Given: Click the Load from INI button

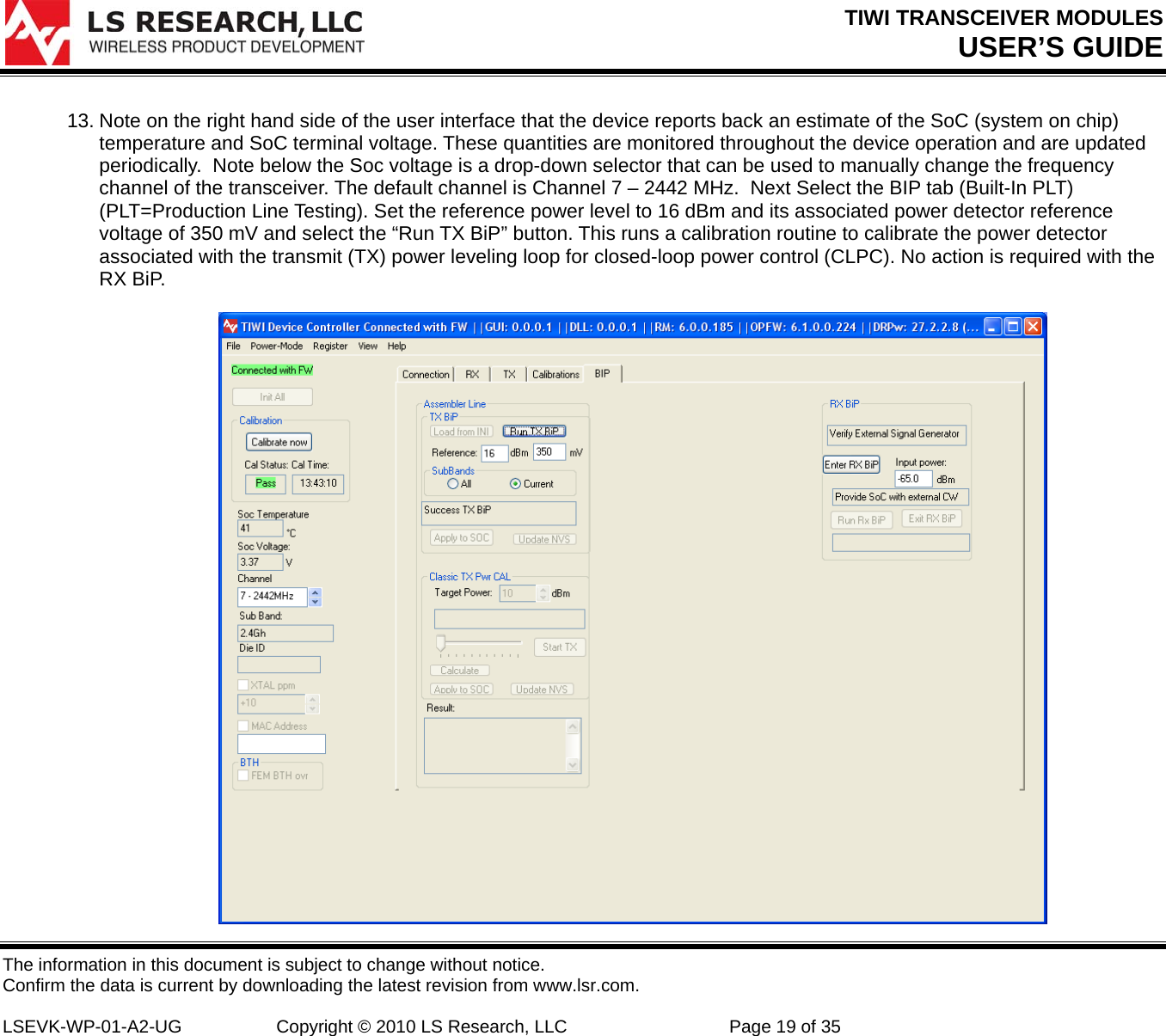Looking at the screenshot, I should pos(461,432).
